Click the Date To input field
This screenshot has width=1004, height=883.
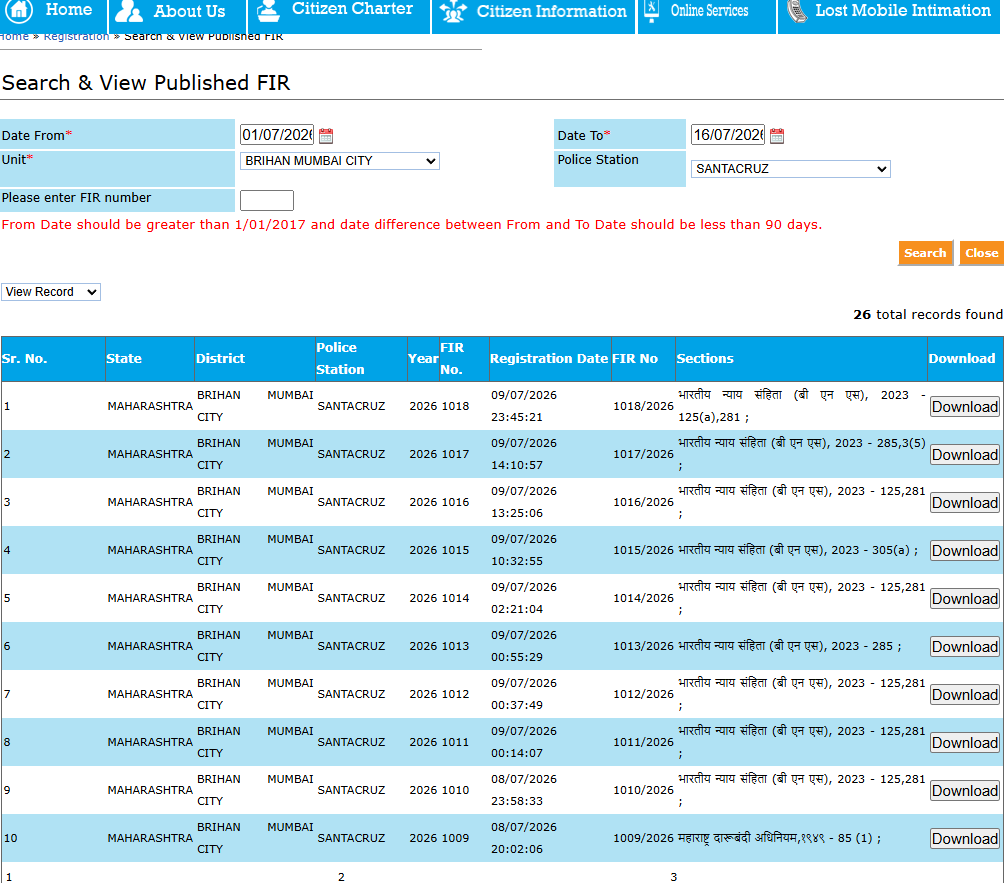tap(727, 135)
